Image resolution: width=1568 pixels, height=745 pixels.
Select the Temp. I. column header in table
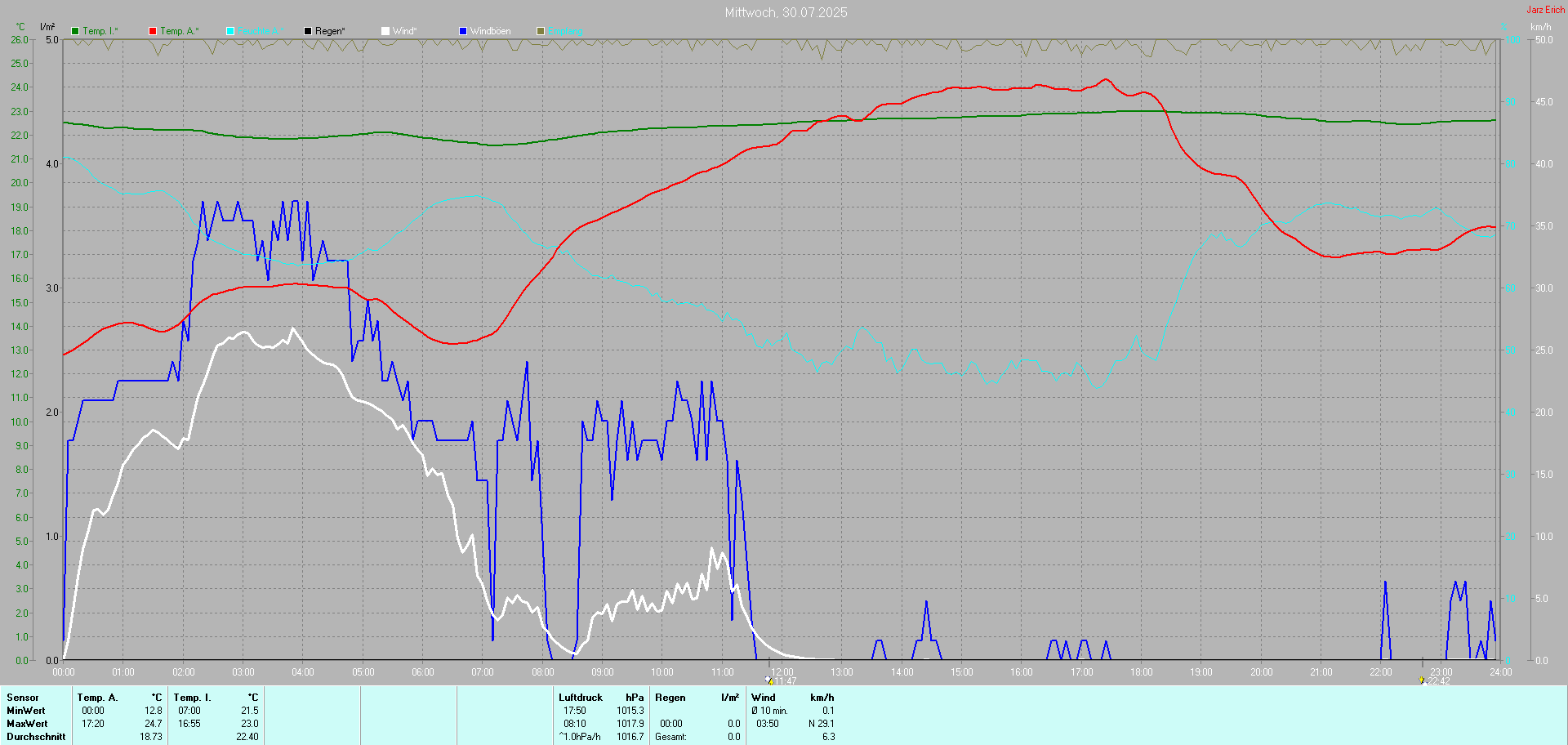(192, 698)
